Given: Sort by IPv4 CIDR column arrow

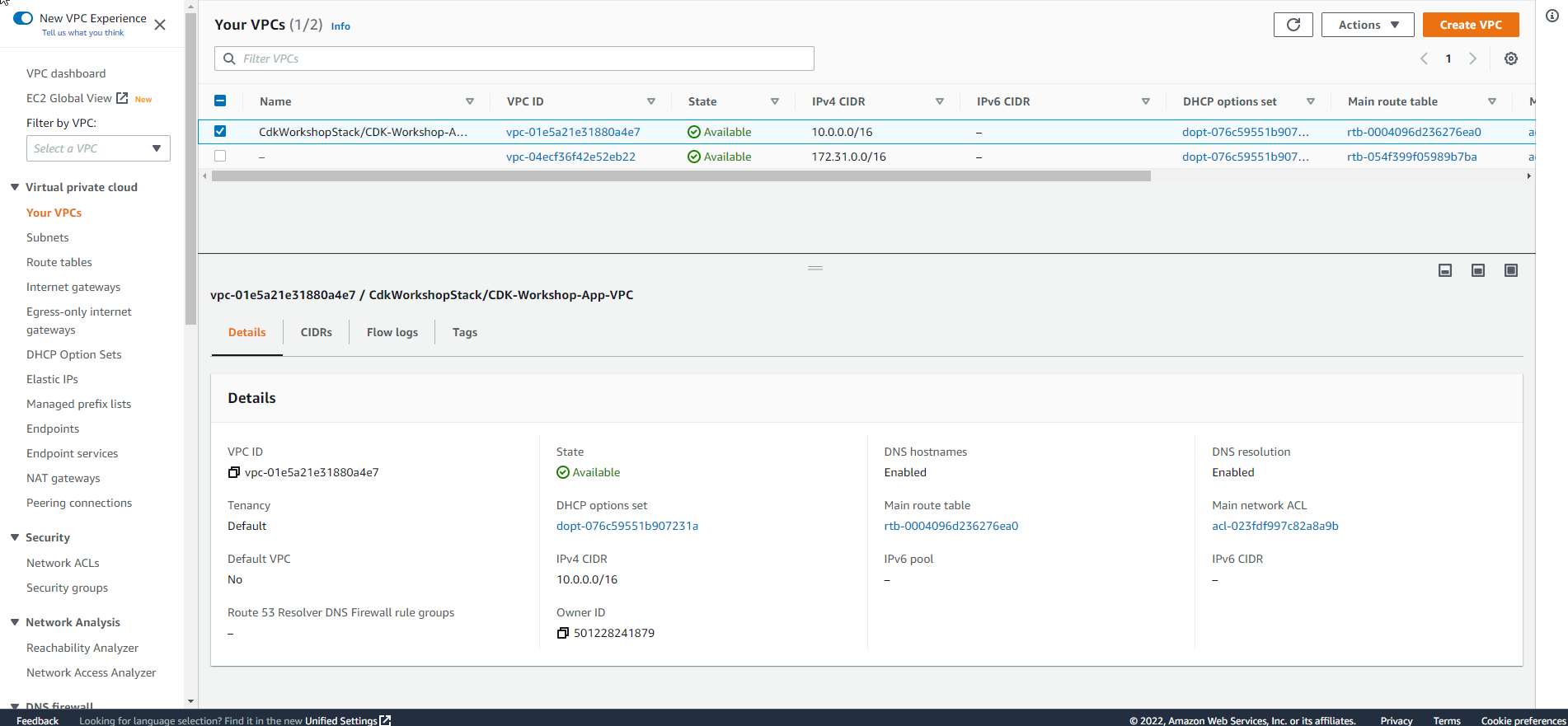Looking at the screenshot, I should click(940, 101).
